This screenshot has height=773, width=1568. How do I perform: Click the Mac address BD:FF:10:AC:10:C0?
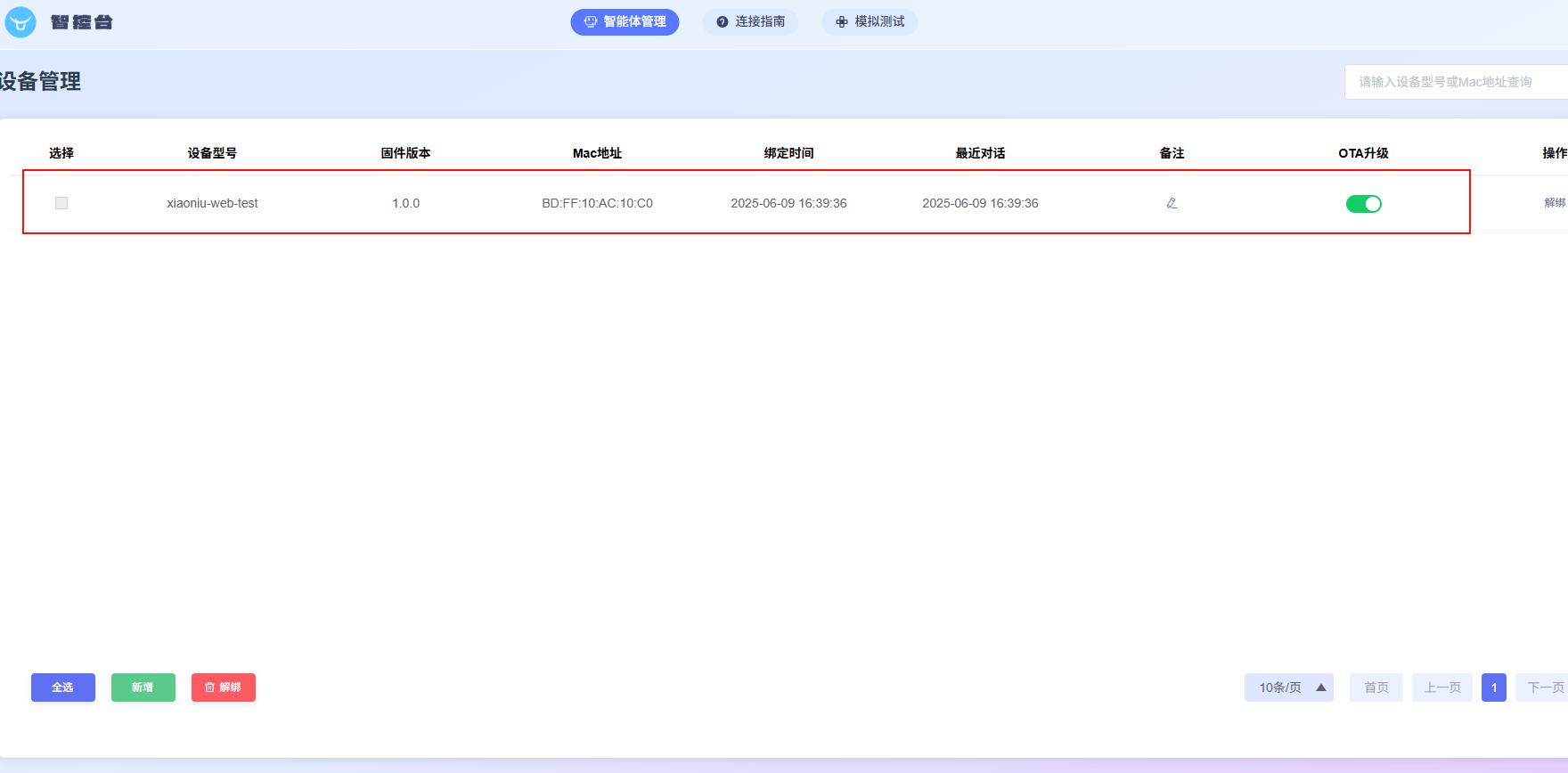point(597,203)
